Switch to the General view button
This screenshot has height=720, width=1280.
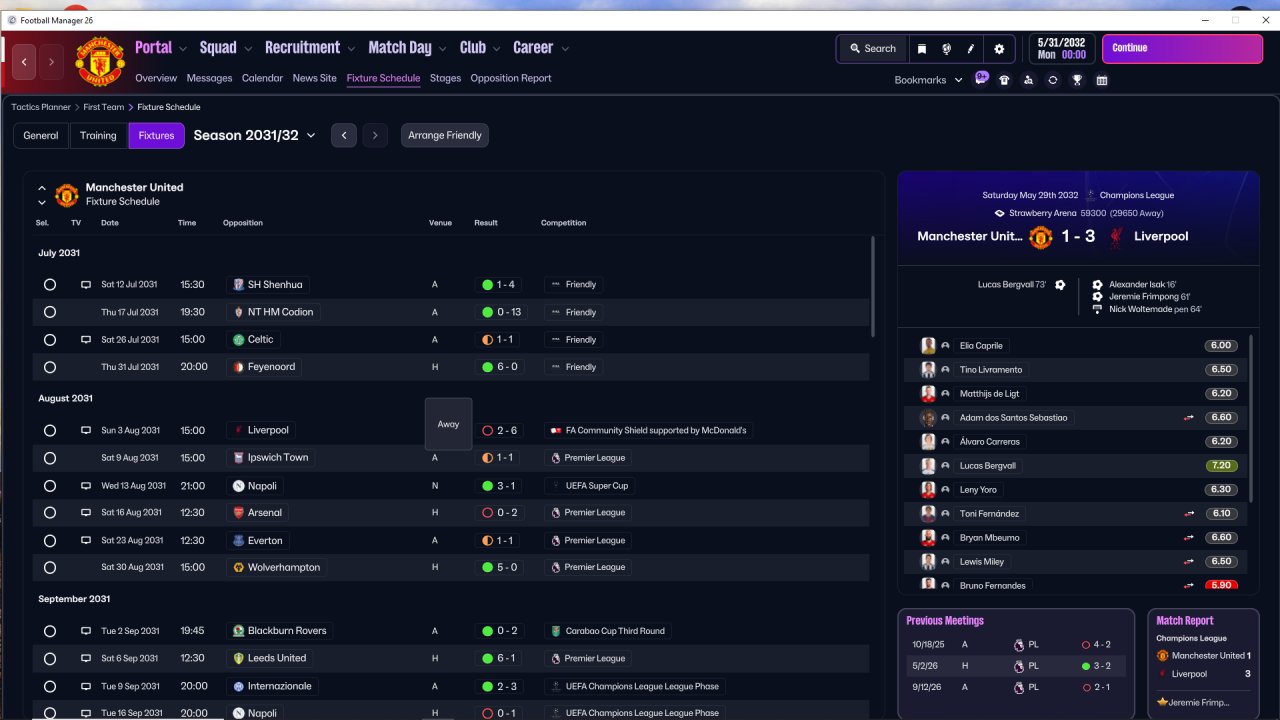coord(41,135)
